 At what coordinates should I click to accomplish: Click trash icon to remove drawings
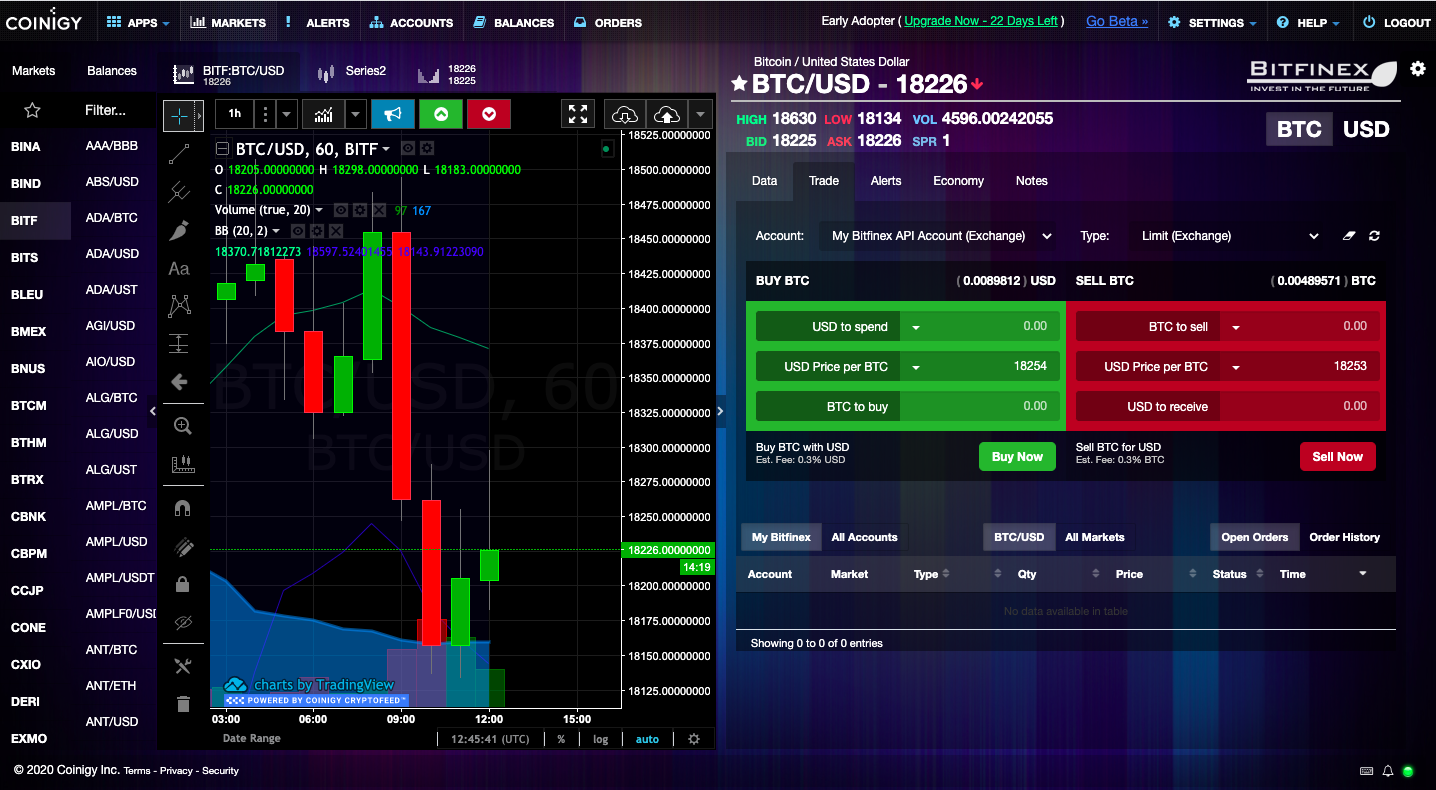(x=182, y=704)
